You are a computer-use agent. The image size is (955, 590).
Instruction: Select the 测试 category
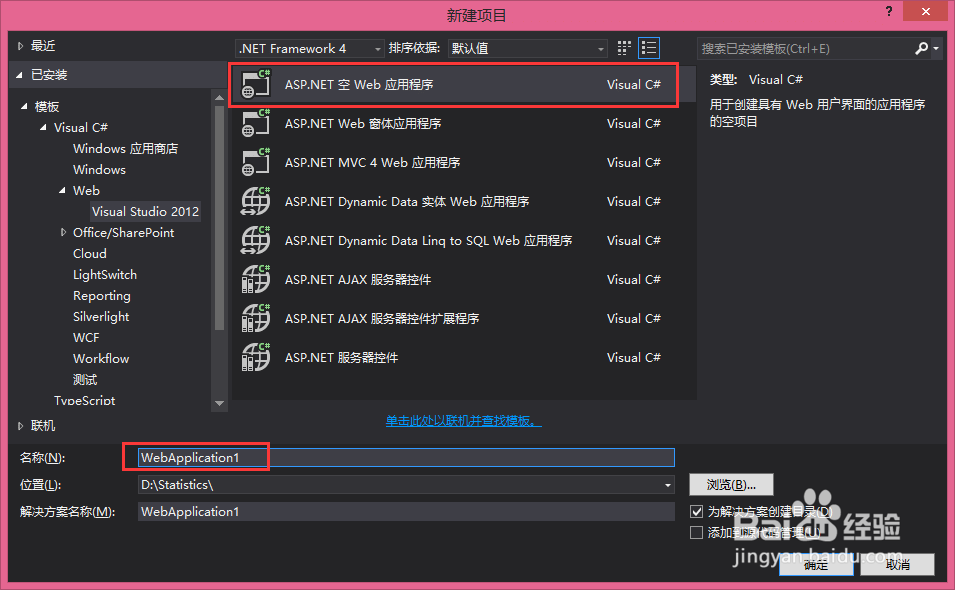click(x=85, y=379)
